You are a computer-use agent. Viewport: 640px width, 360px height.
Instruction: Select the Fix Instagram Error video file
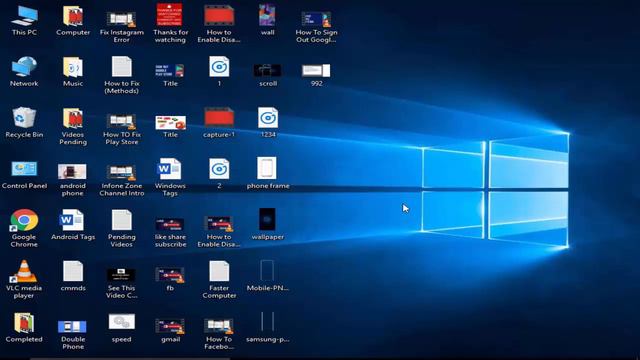tap(122, 27)
